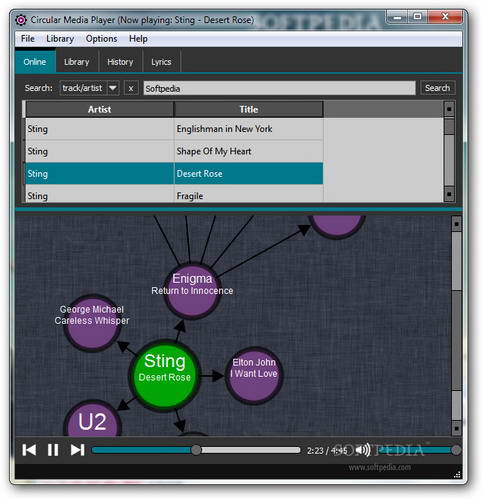
Task: Switch to the History tab
Action: pos(120,62)
